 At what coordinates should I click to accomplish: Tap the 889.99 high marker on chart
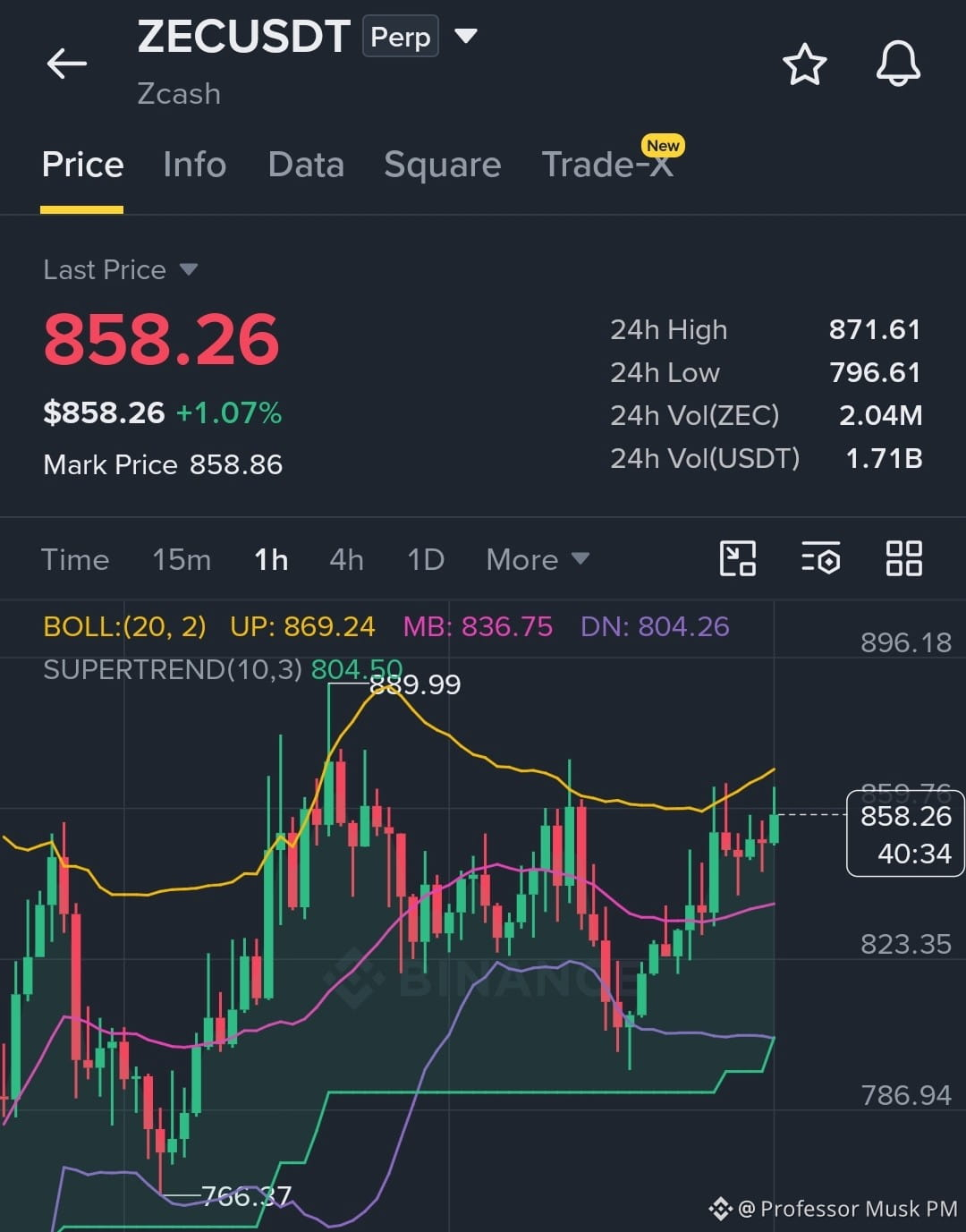[x=415, y=684]
